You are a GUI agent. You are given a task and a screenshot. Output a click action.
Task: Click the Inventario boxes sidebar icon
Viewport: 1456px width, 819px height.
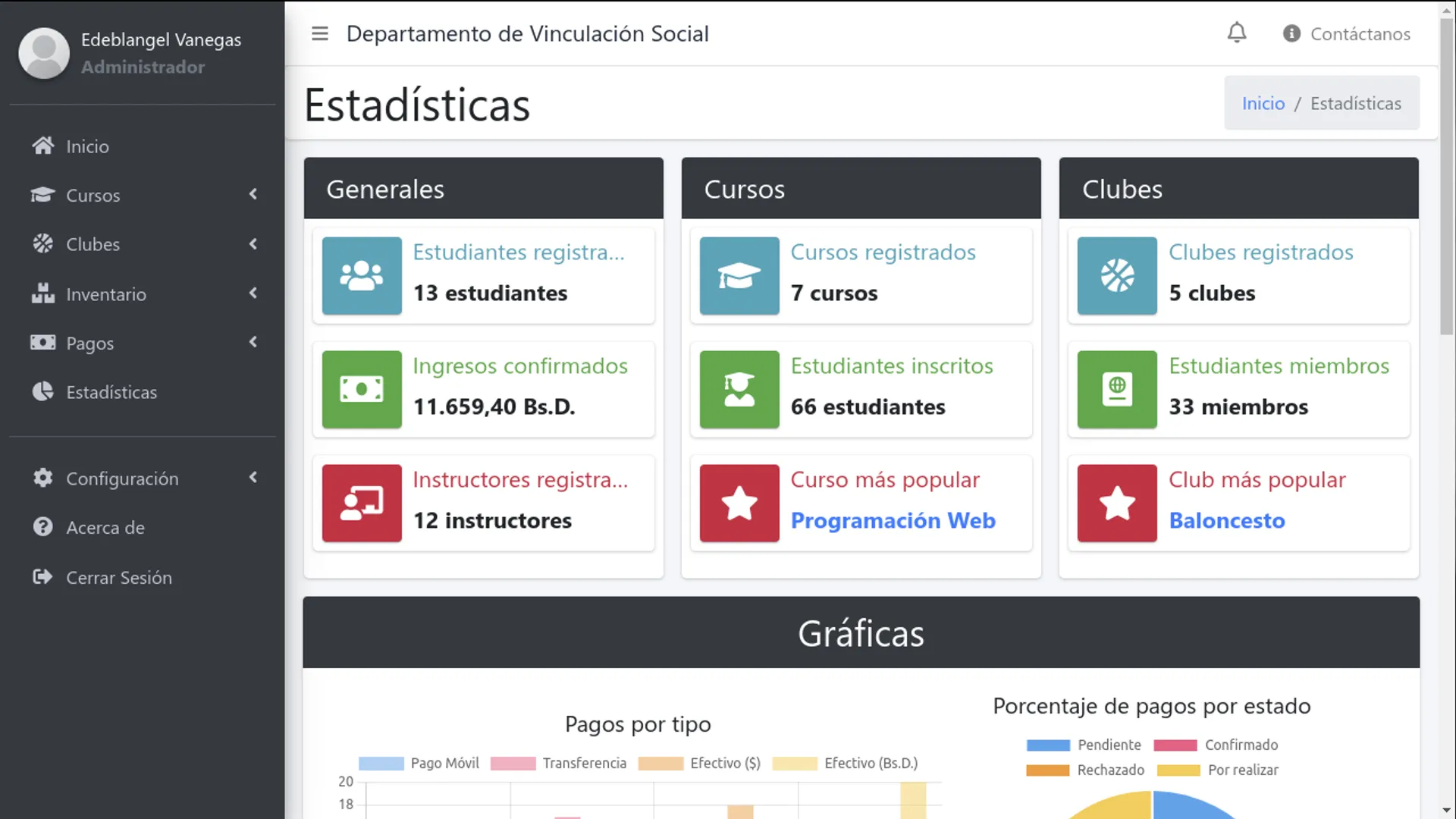(x=43, y=293)
